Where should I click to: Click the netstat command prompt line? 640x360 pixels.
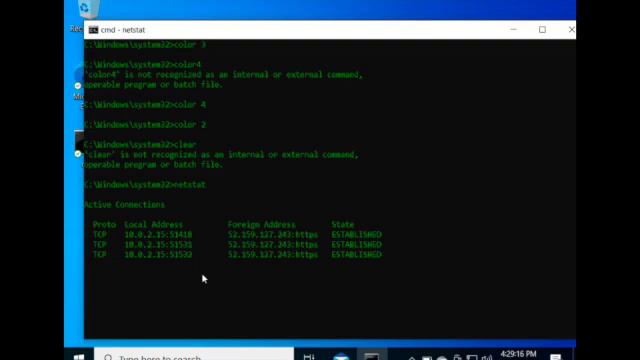click(145, 184)
